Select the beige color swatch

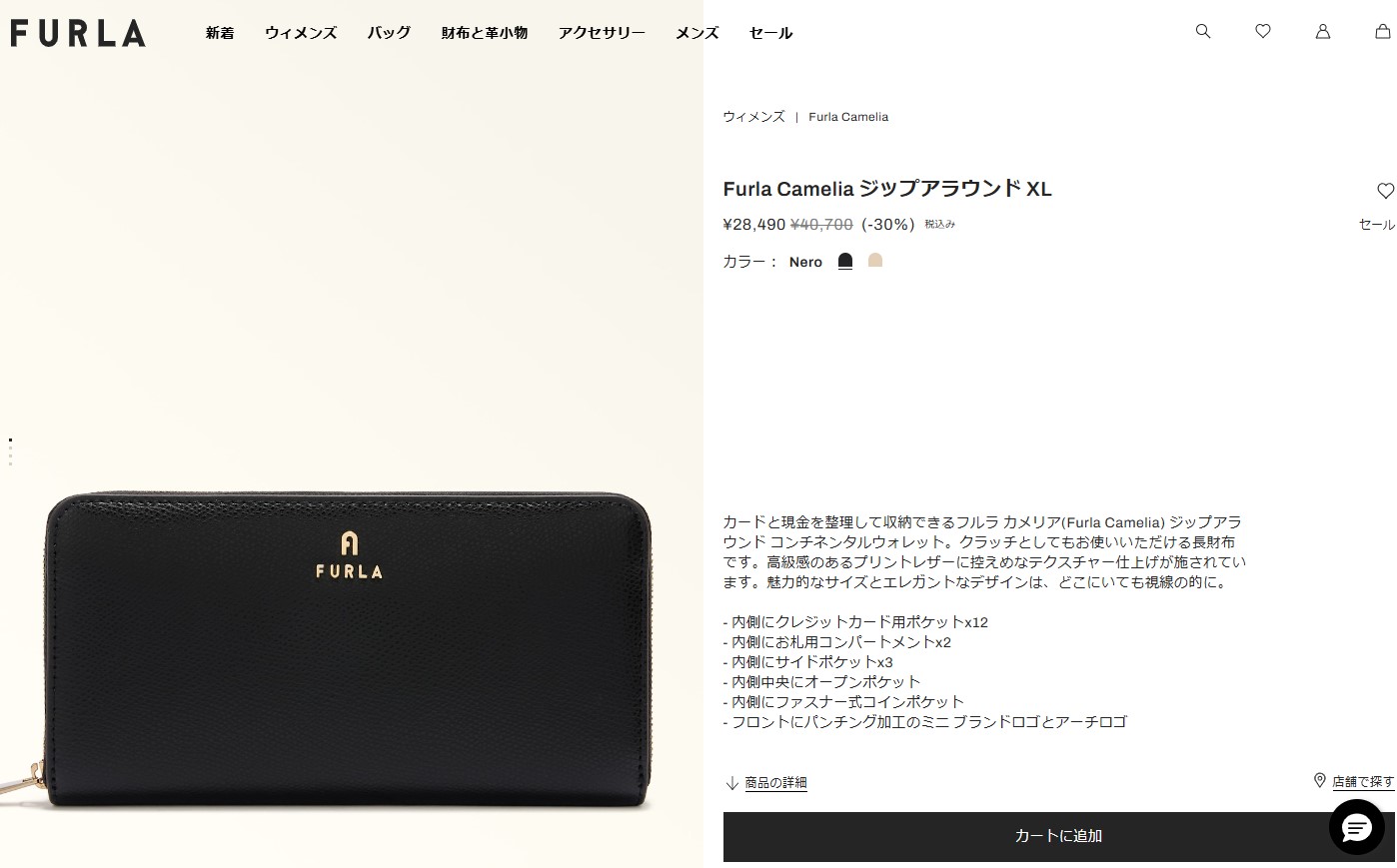pos(875,261)
